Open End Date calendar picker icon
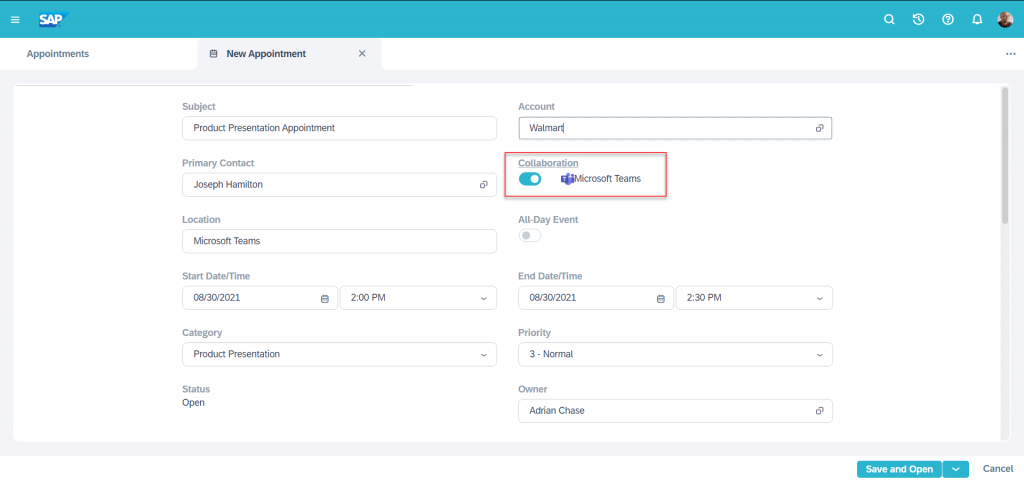Screen dimensions: 1024x481 [660, 298]
